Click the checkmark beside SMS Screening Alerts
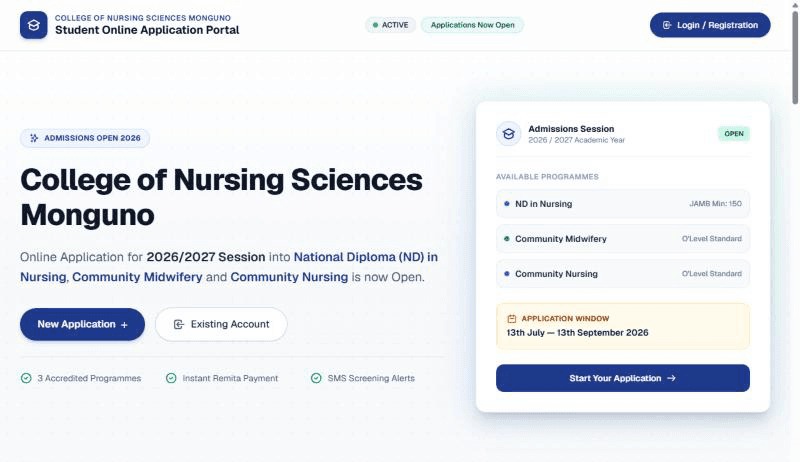Viewport: 800px width, 462px height. click(x=316, y=378)
